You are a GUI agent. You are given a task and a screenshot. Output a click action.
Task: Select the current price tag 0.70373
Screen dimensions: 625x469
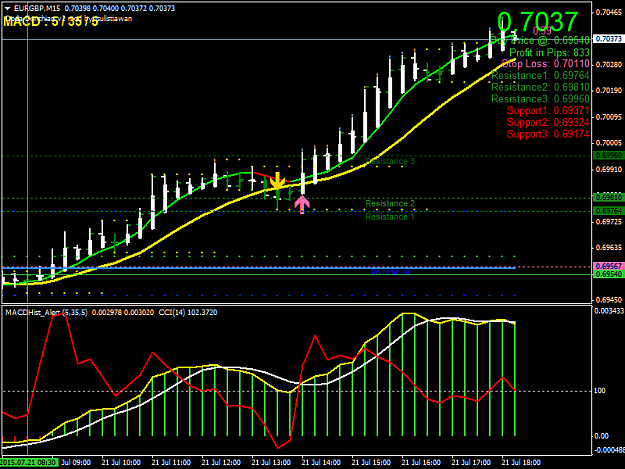coord(608,39)
